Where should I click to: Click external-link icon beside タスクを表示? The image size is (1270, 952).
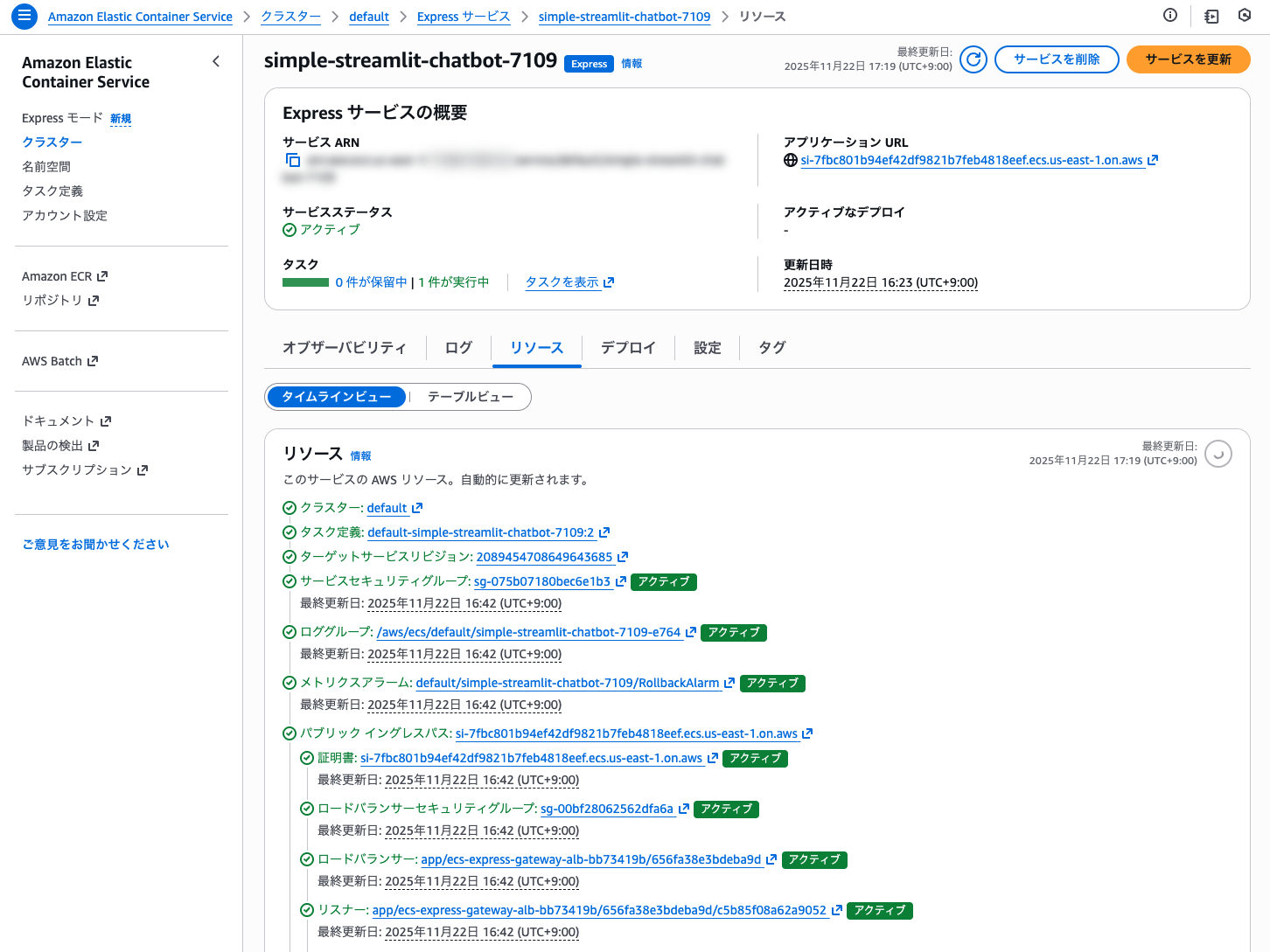[609, 282]
